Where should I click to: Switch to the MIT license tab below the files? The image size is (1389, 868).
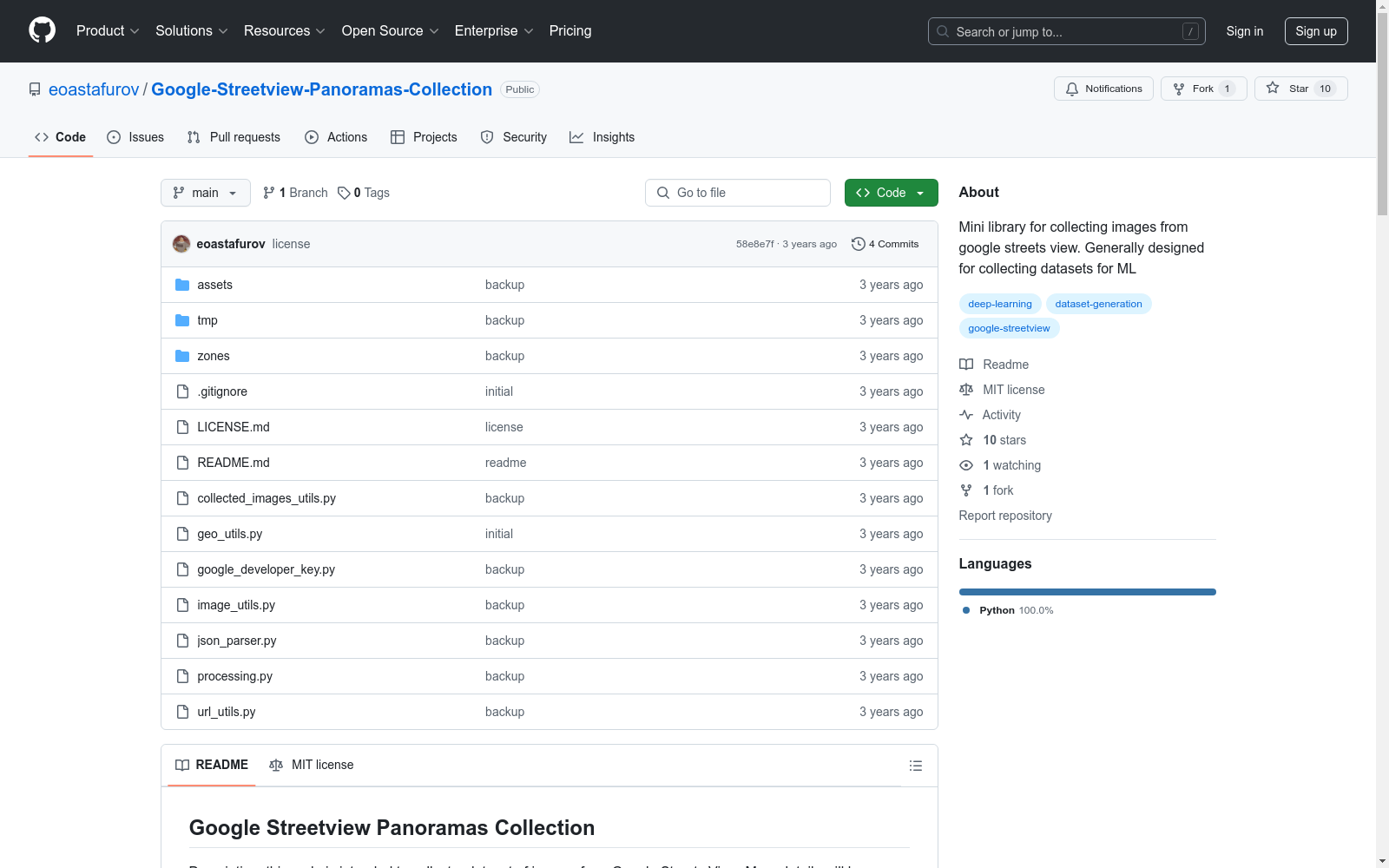312,765
